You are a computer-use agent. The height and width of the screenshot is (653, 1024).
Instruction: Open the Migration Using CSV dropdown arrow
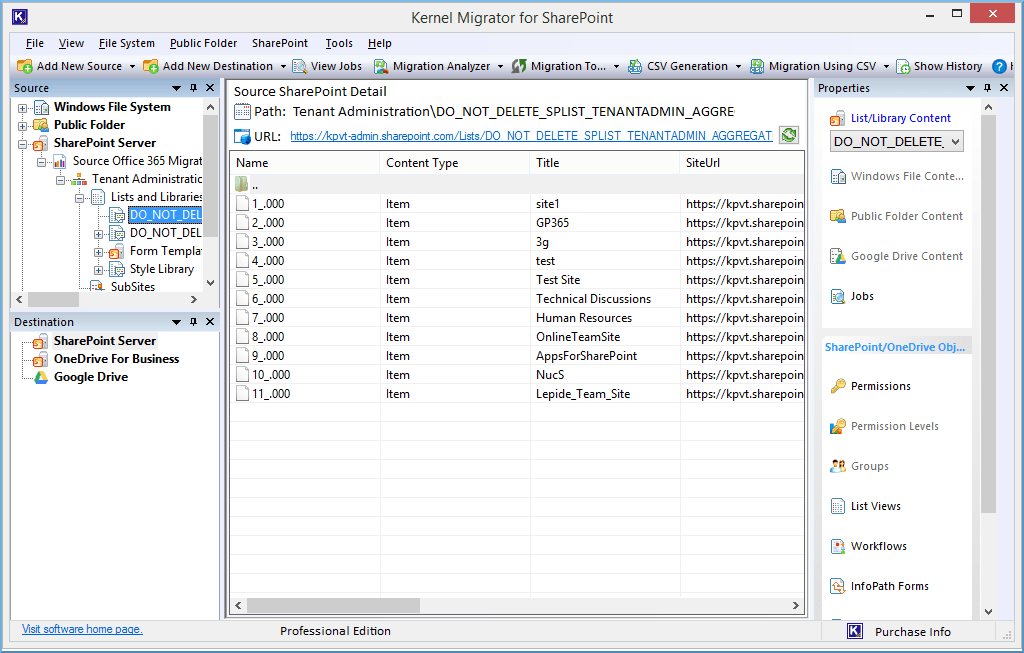[x=886, y=67]
